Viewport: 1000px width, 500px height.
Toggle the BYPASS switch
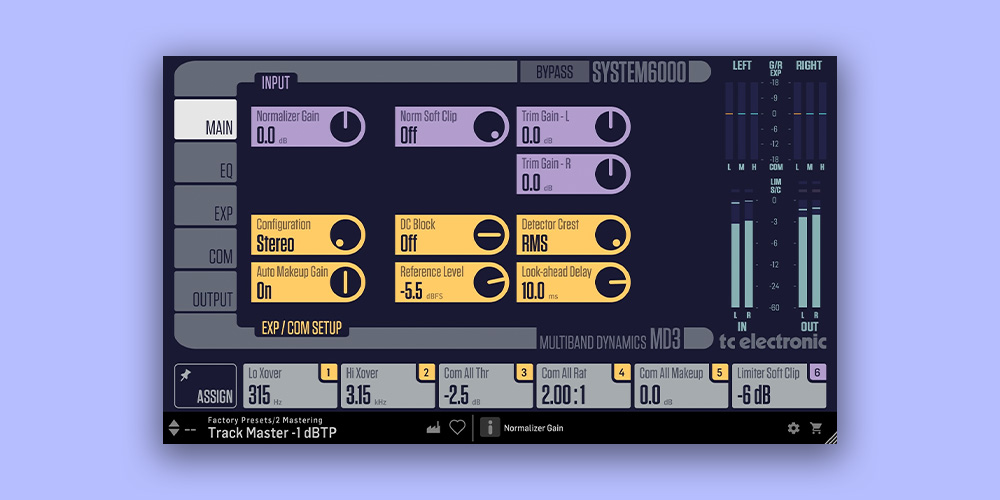(x=554, y=72)
